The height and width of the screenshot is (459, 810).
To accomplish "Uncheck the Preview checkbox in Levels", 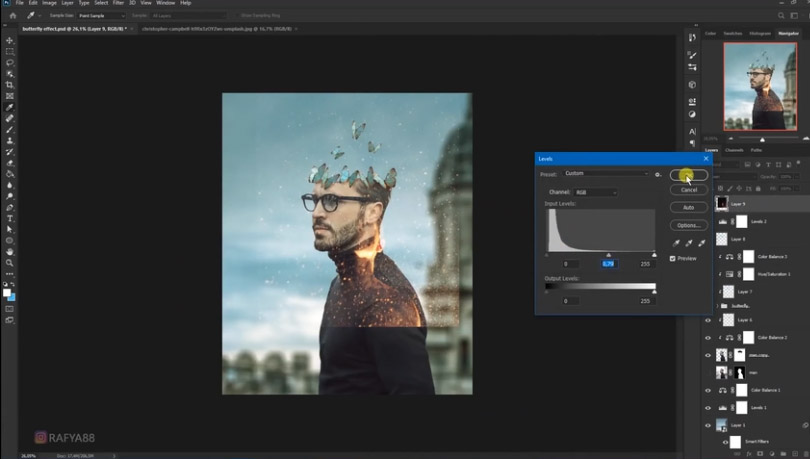I will (673, 258).
